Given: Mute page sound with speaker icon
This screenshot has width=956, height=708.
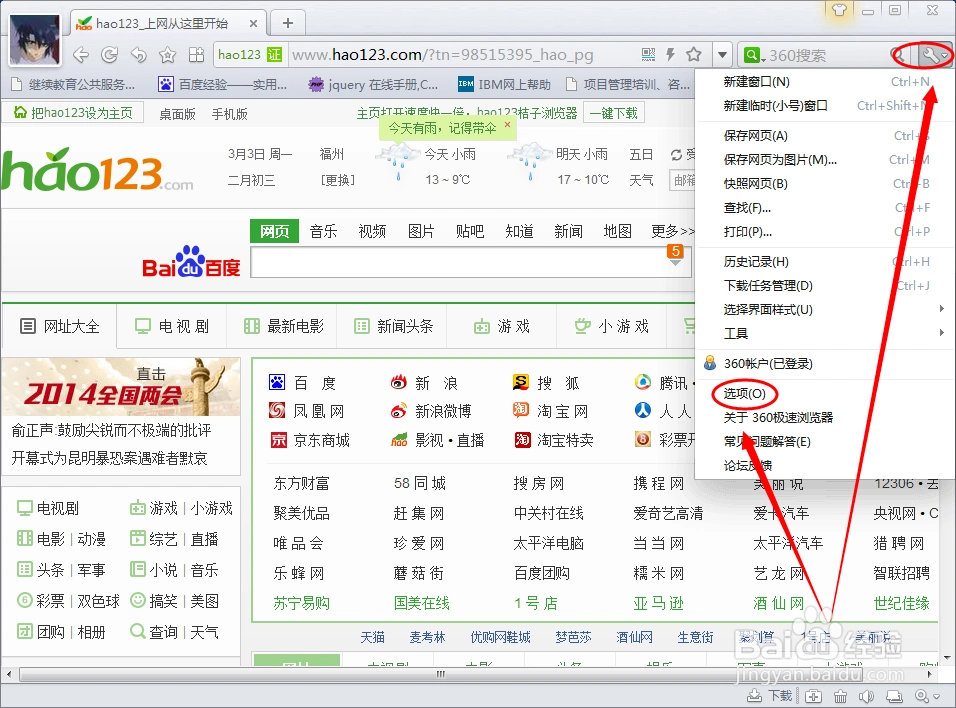Looking at the screenshot, I should tap(867, 696).
